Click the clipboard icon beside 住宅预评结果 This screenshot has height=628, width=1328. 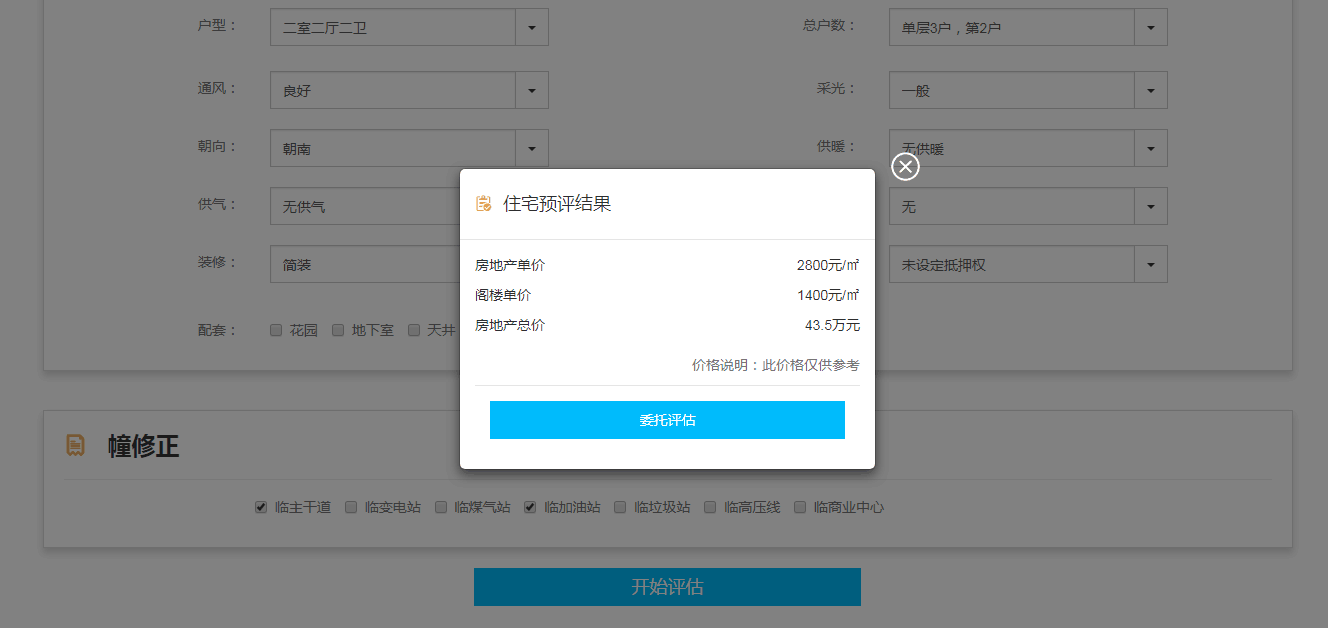point(484,204)
